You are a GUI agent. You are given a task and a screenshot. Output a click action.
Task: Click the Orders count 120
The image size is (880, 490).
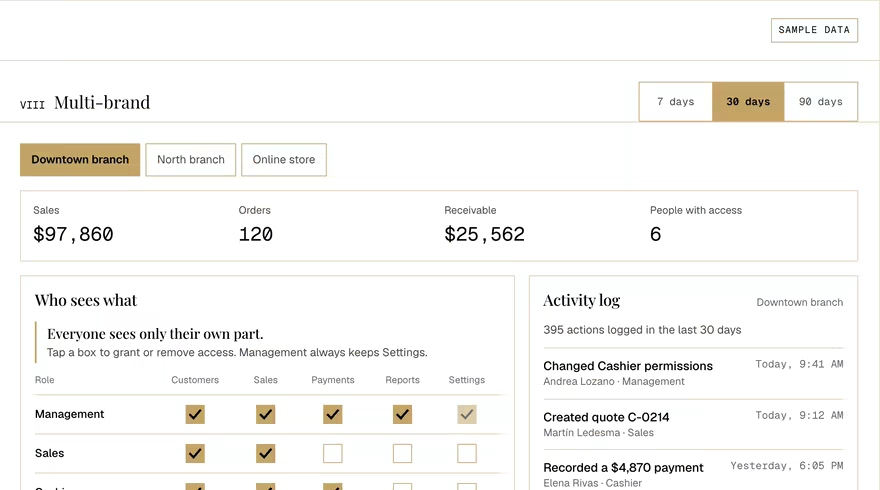tap(255, 234)
